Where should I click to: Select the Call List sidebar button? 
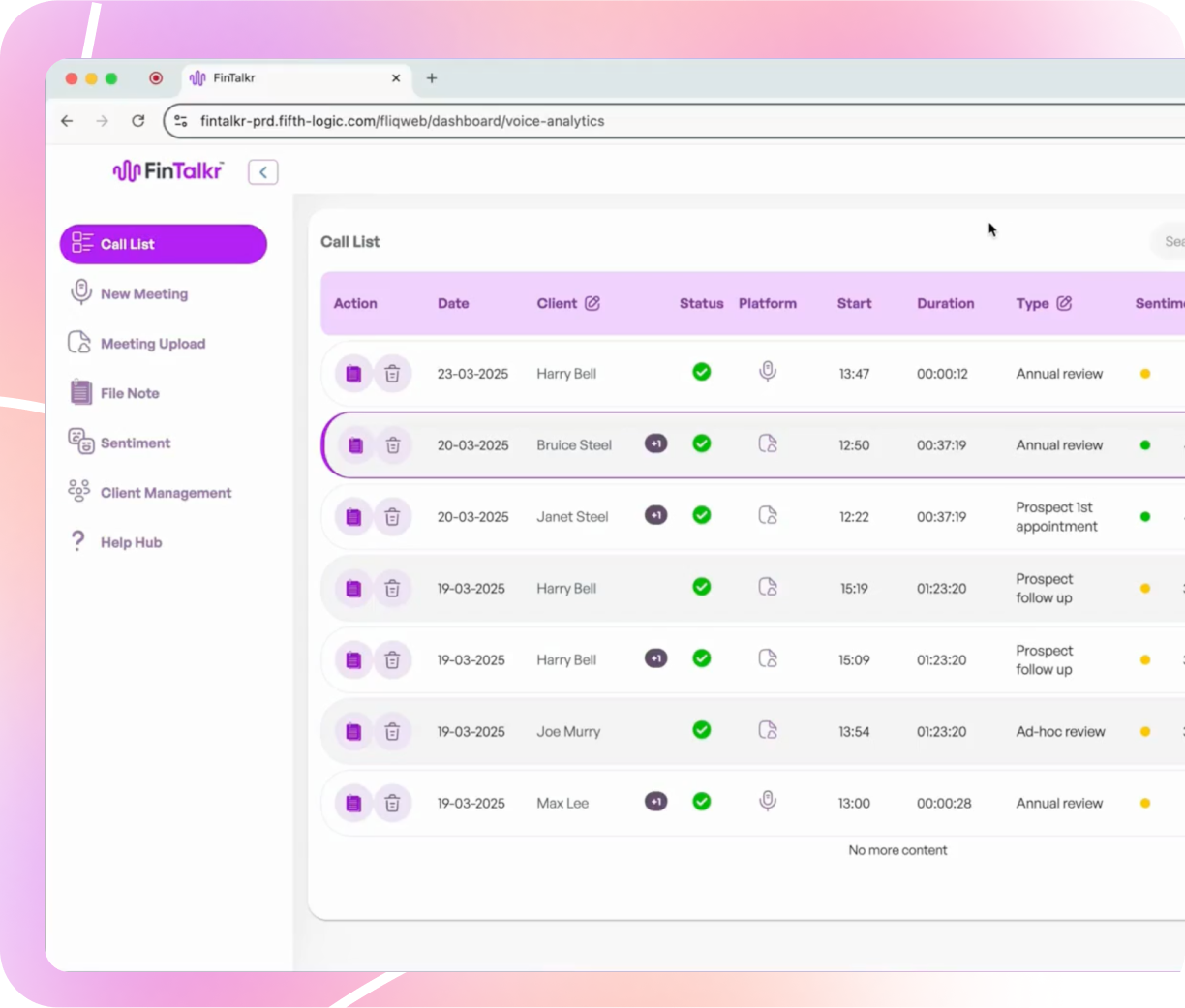(x=163, y=244)
